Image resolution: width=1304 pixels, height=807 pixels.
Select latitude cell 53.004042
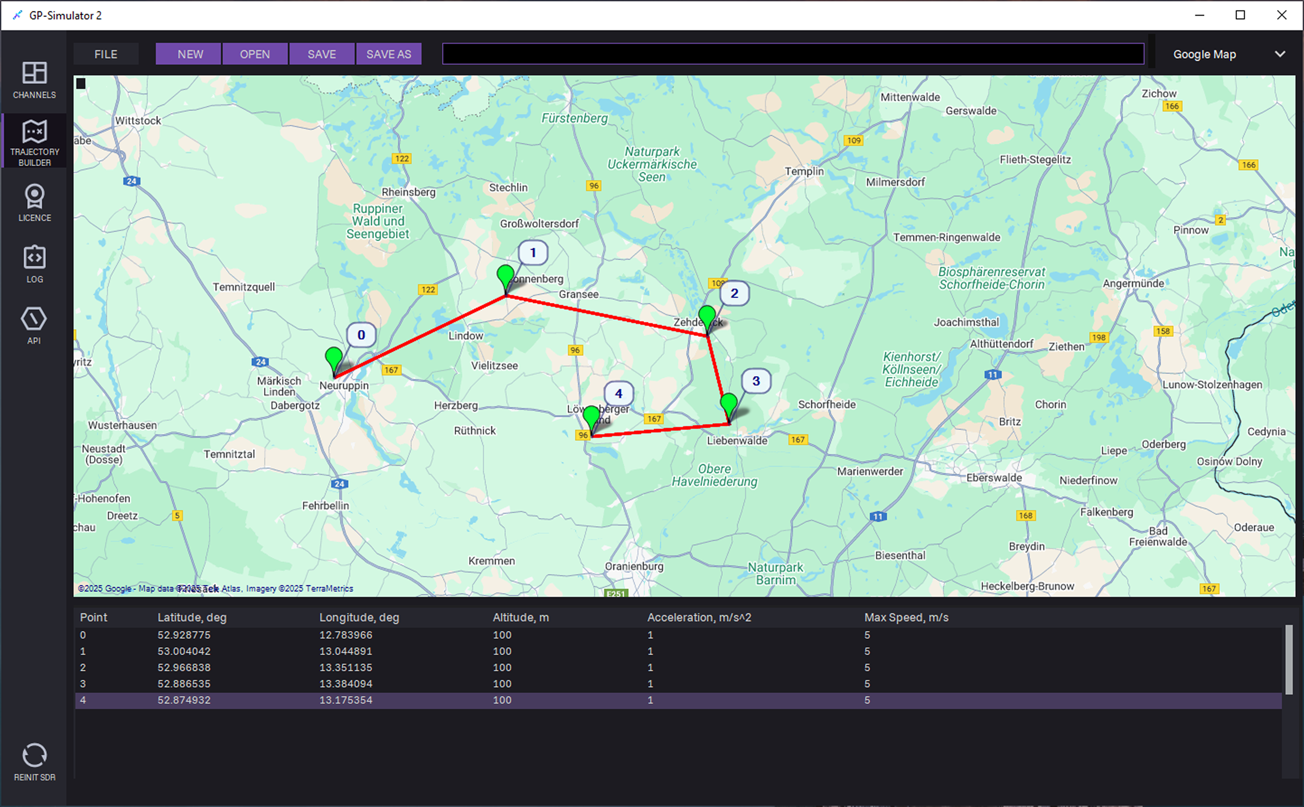pyautogui.click(x=184, y=651)
